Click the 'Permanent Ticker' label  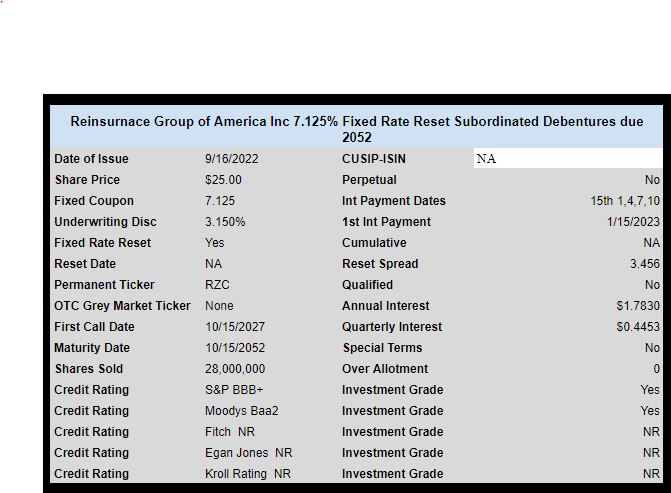(104, 285)
